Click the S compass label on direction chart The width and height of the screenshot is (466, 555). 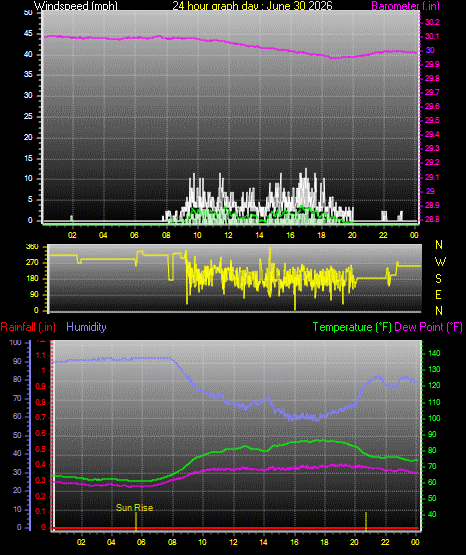(x=438, y=279)
